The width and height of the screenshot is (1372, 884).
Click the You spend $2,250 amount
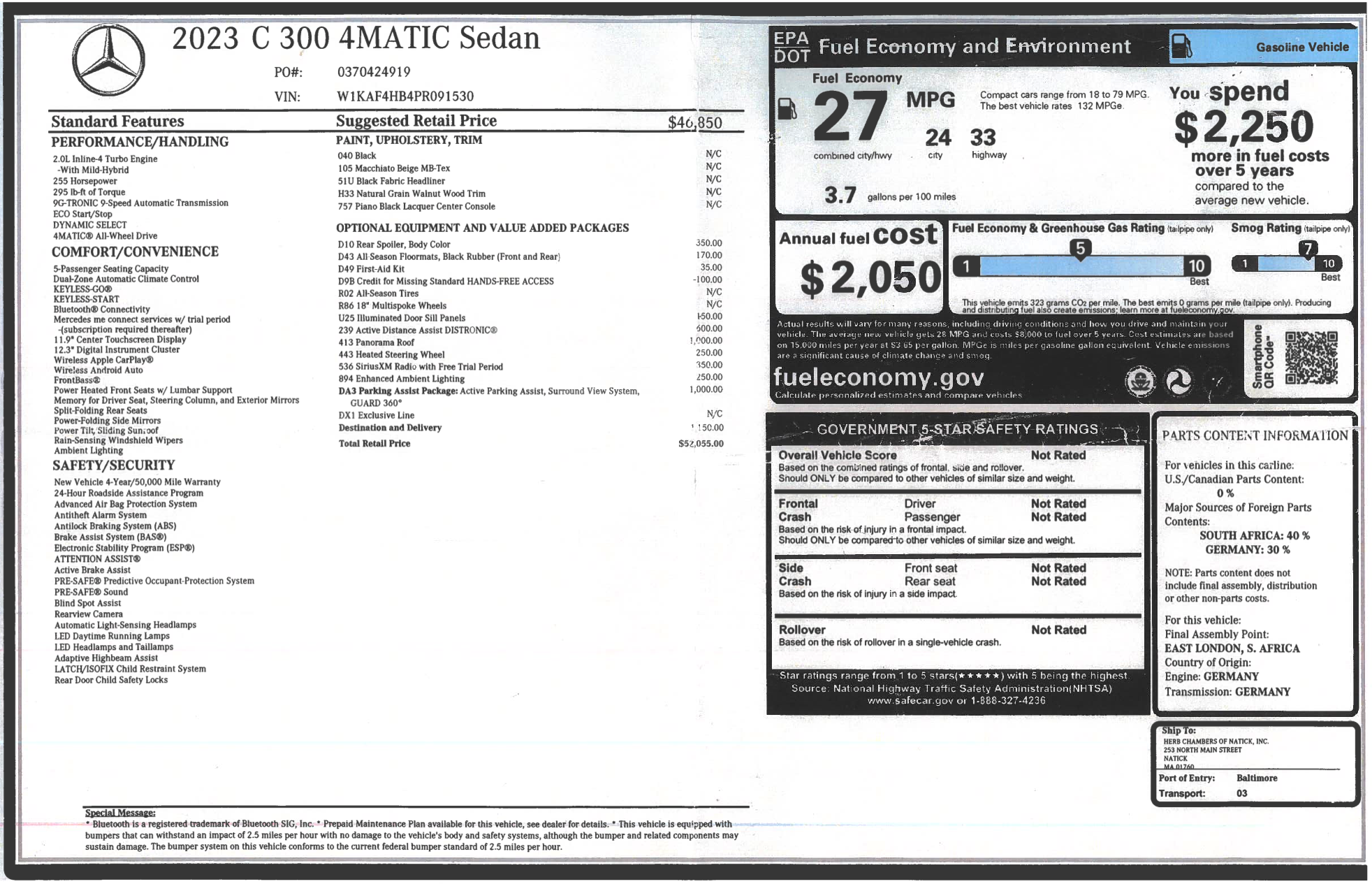[1243, 127]
